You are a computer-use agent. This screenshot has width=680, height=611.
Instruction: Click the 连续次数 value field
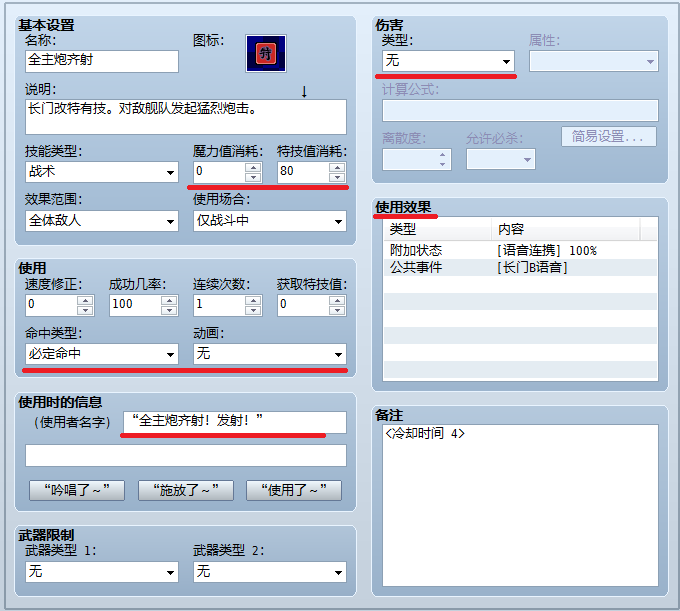point(219,305)
